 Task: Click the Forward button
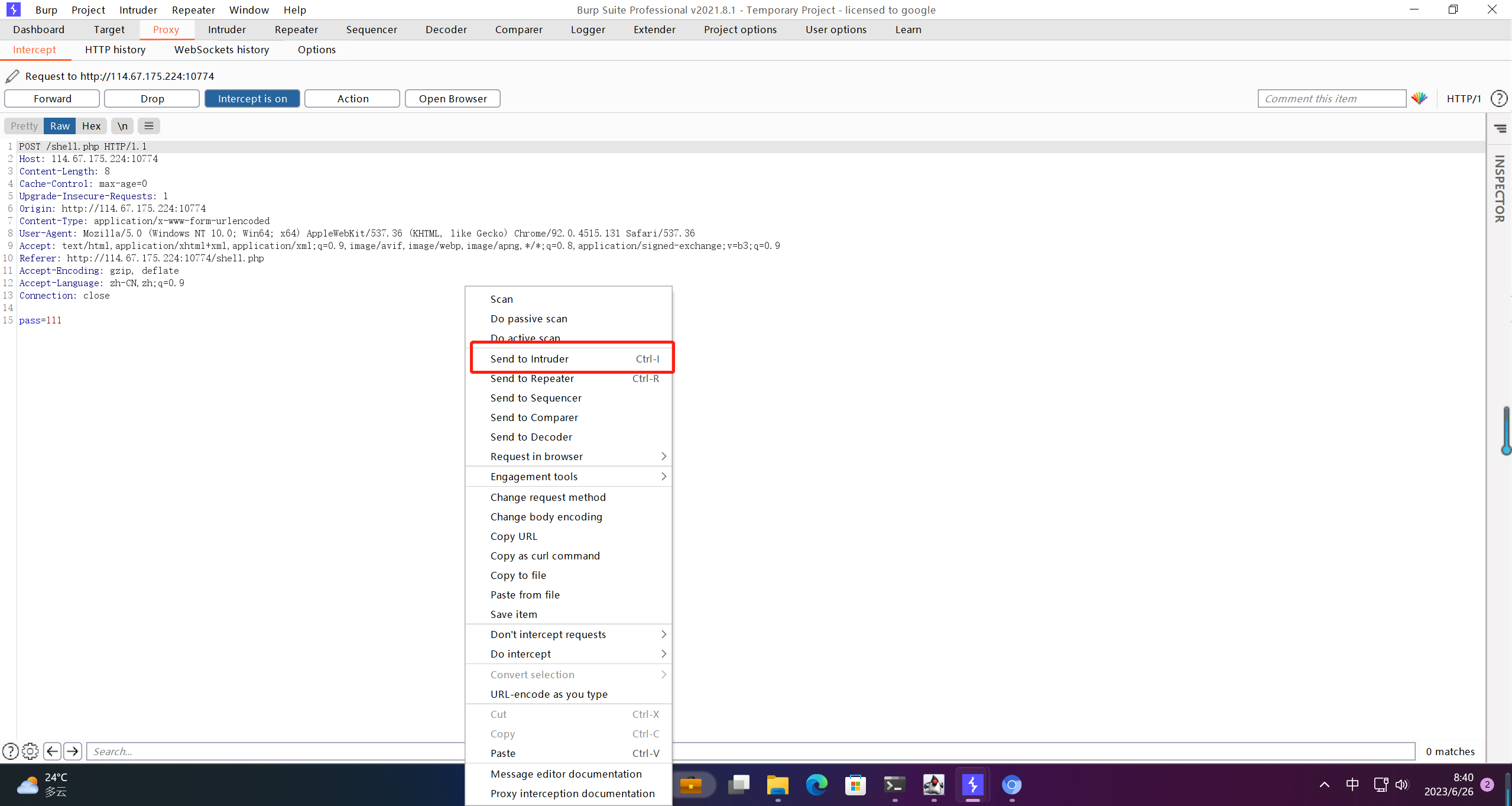(x=52, y=98)
